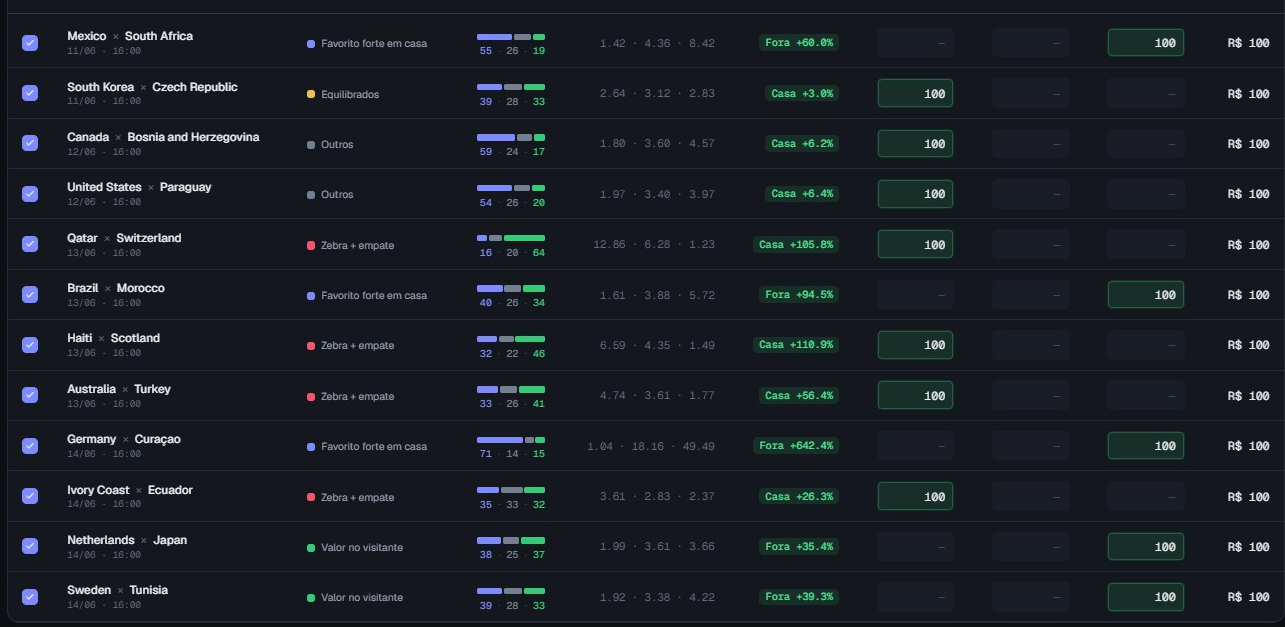
Task: Uncheck the Mexico × South Africa checkbox
Action: (30, 43)
